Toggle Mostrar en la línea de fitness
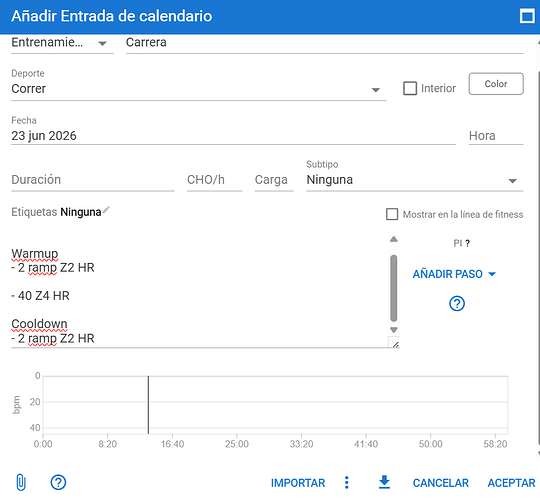Viewport: 540px width, 500px height. [392, 214]
